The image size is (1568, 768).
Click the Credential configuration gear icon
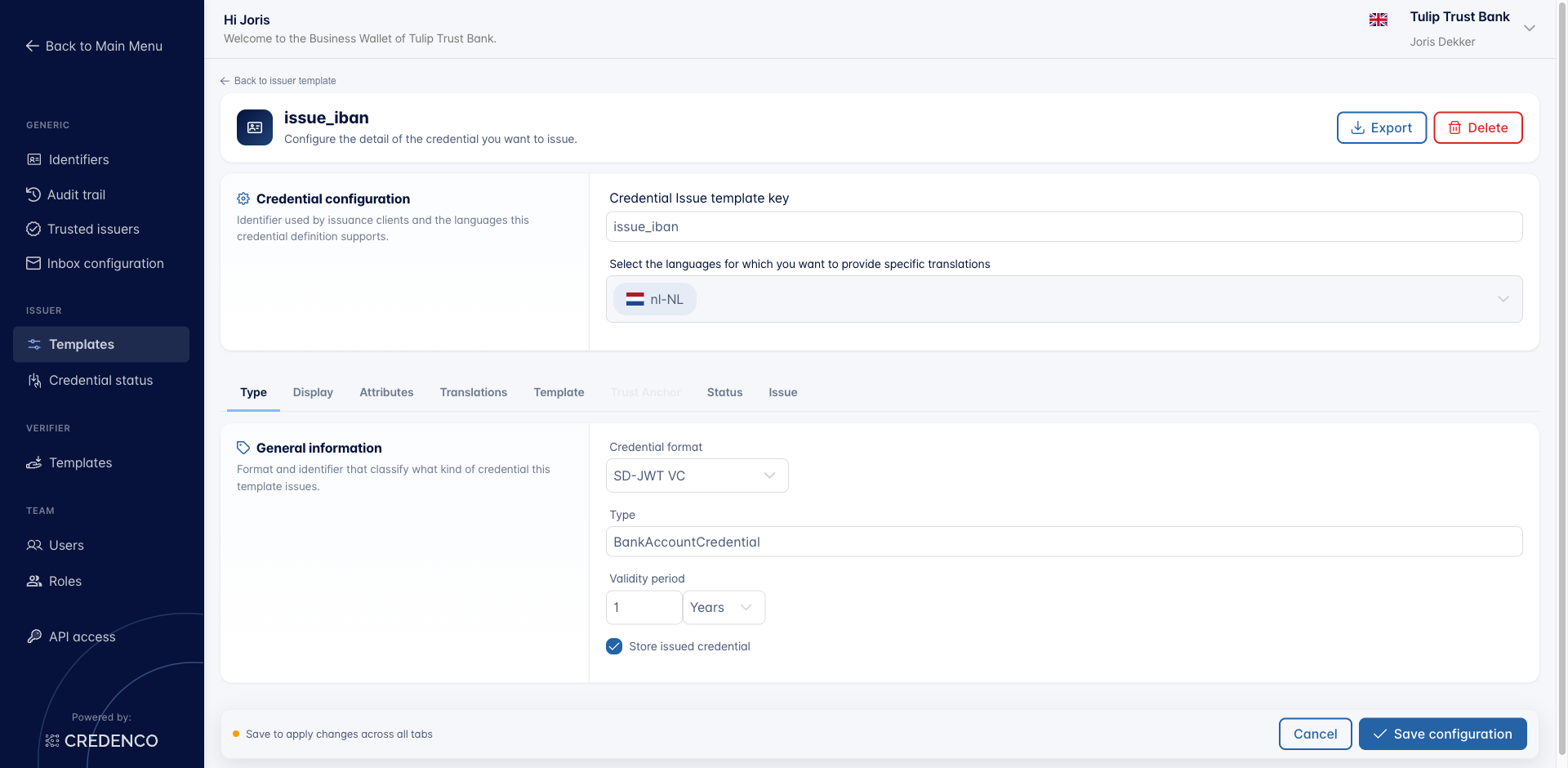click(x=243, y=199)
